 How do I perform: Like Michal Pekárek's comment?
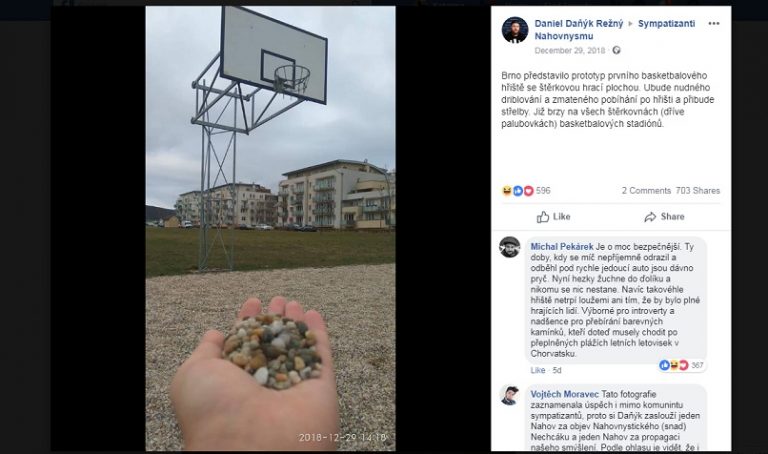538,370
